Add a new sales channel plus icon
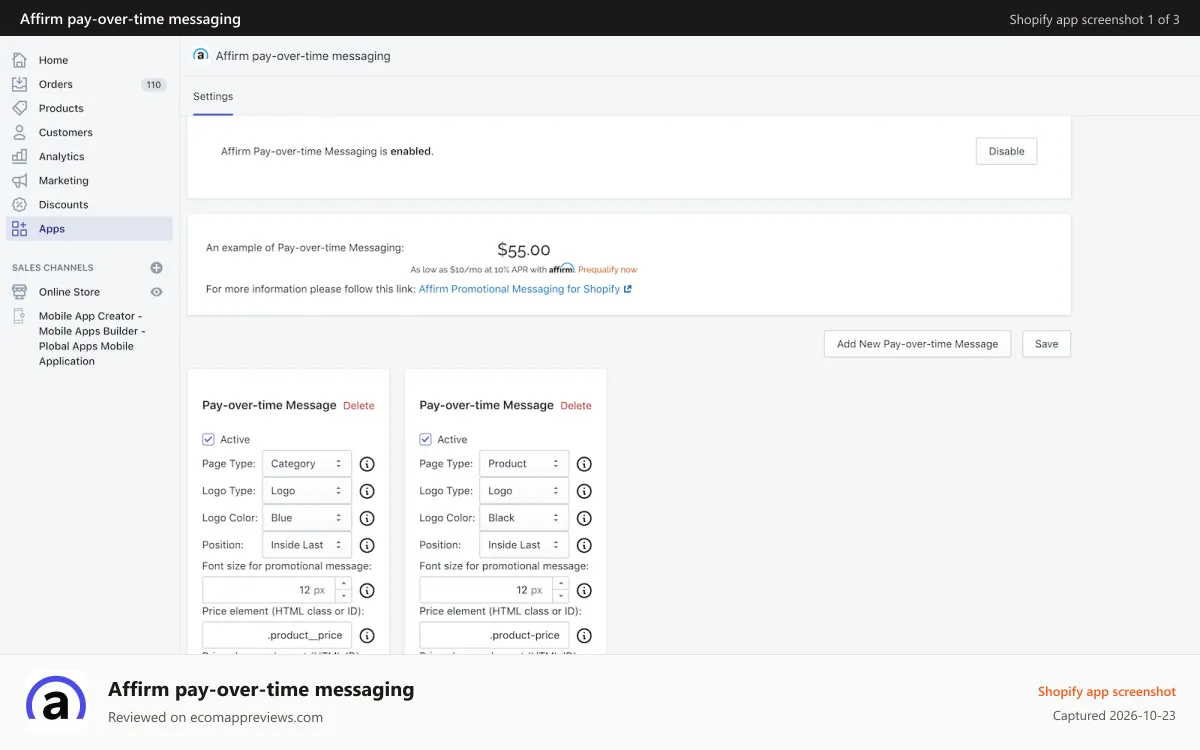Viewport: 1200px width, 750px height. (156, 268)
